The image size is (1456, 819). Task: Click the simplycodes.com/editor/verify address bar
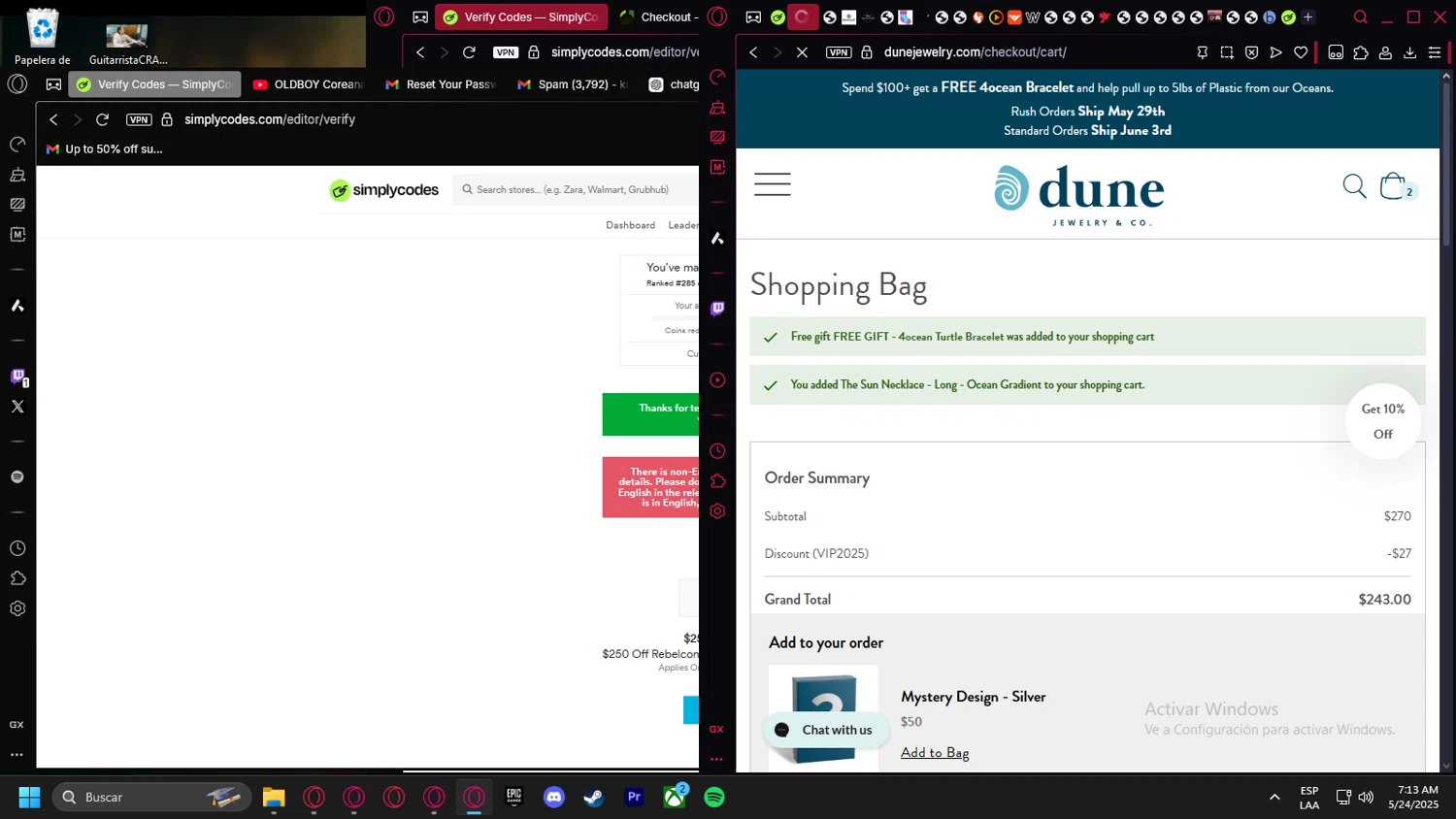[270, 119]
